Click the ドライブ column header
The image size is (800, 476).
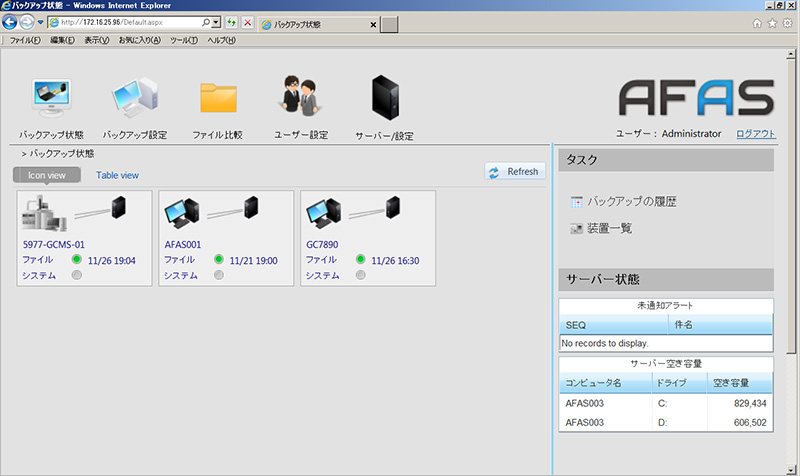click(x=680, y=383)
